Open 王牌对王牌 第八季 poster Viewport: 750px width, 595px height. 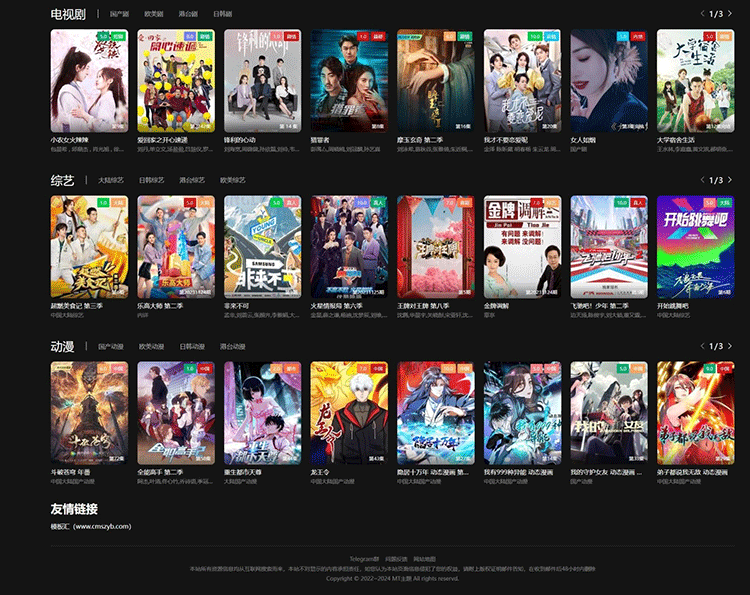pyautogui.click(x=436, y=247)
